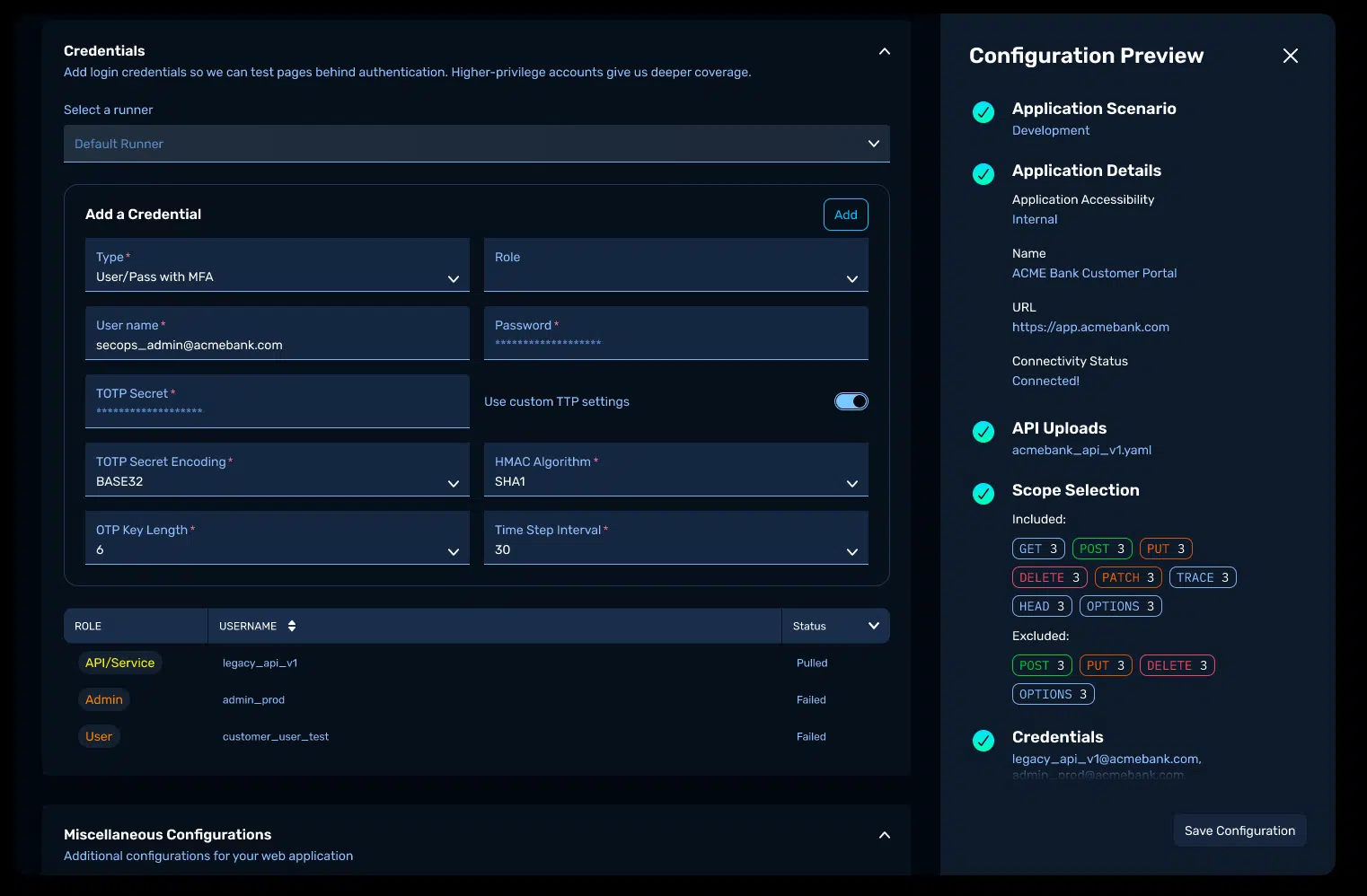Screen dimensions: 1367x896
Task: Click the User name input field
Action: [x=278, y=333]
